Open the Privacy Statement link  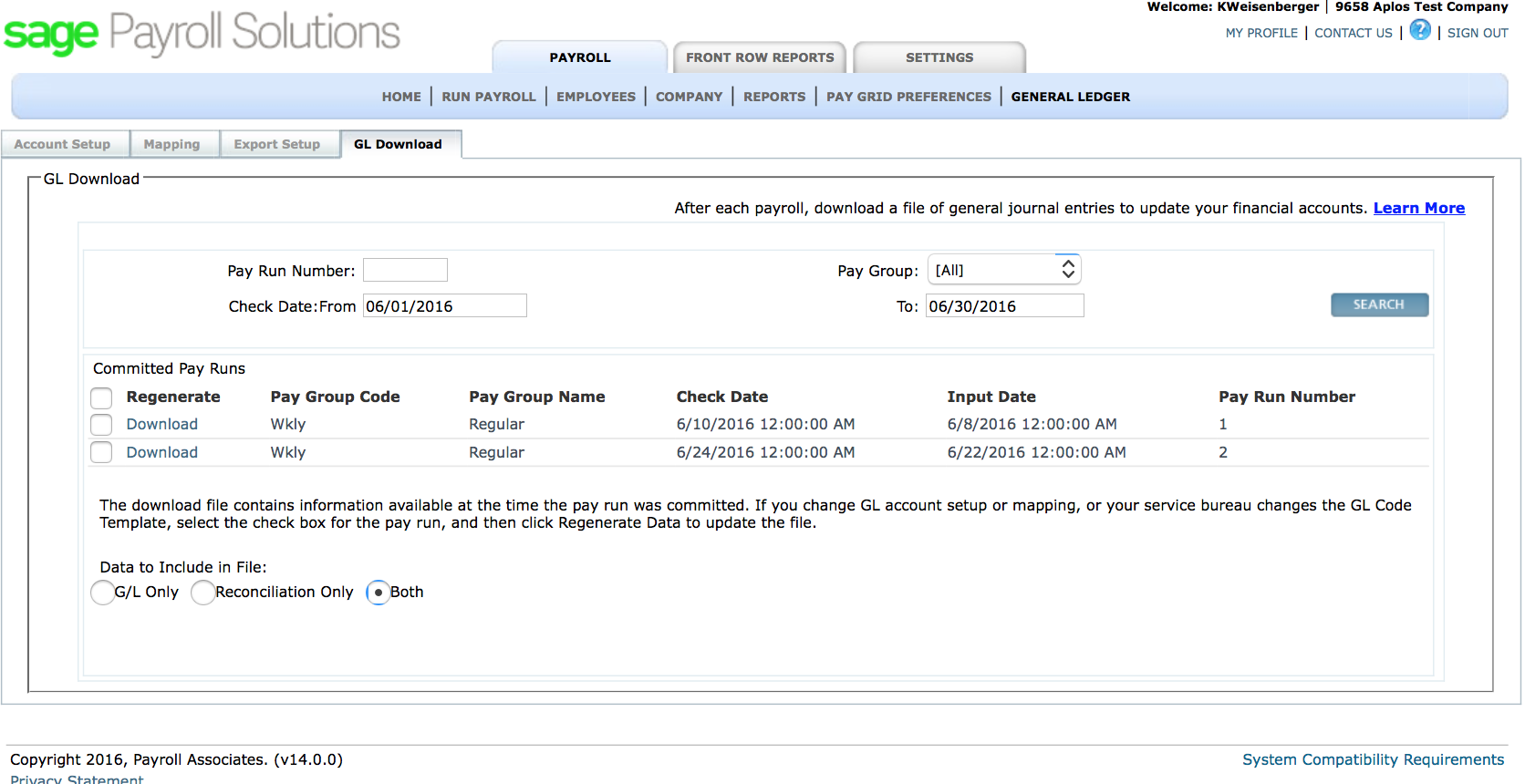pyautogui.click(x=77, y=779)
